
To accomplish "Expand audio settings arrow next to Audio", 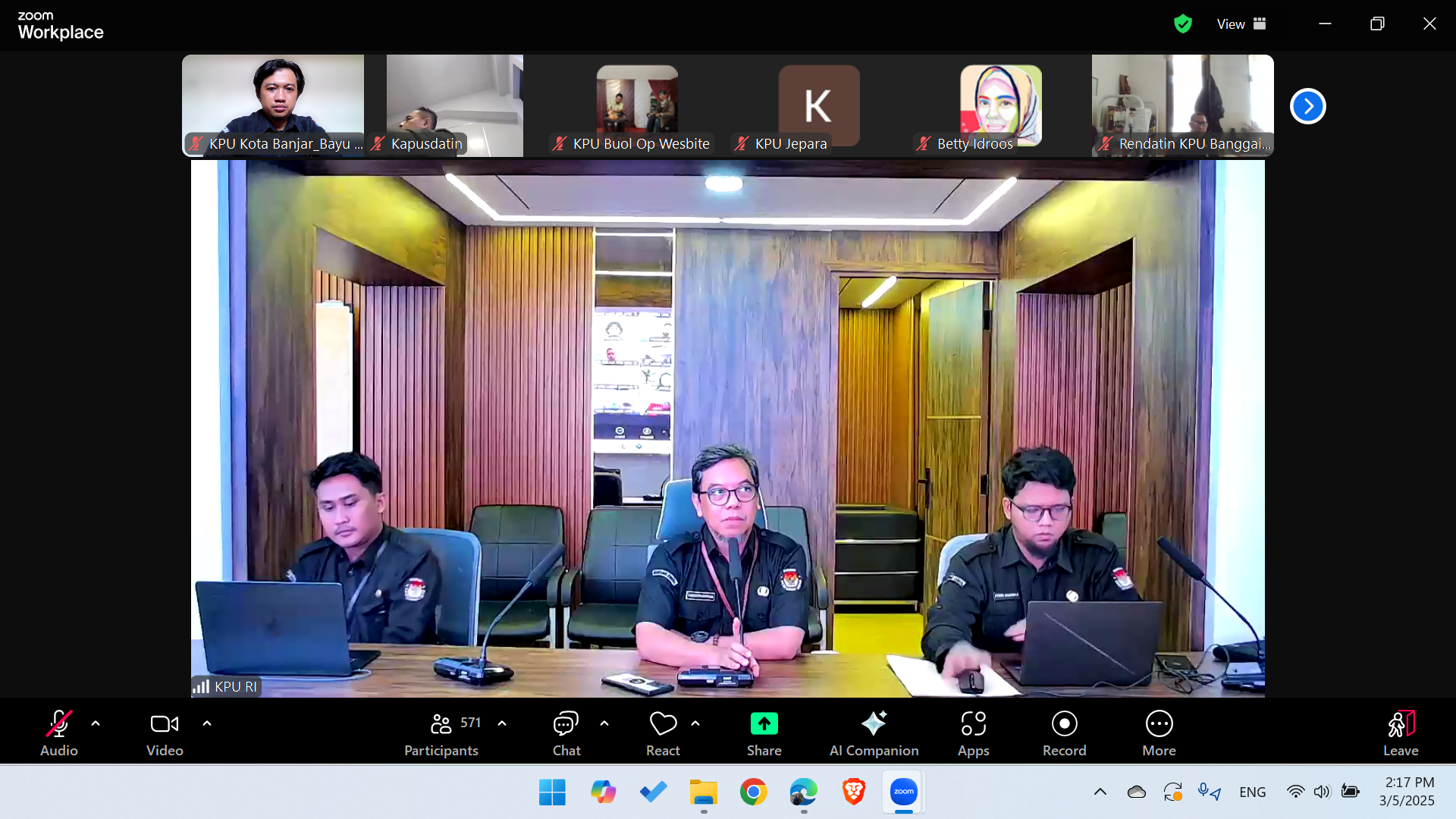I will [96, 723].
